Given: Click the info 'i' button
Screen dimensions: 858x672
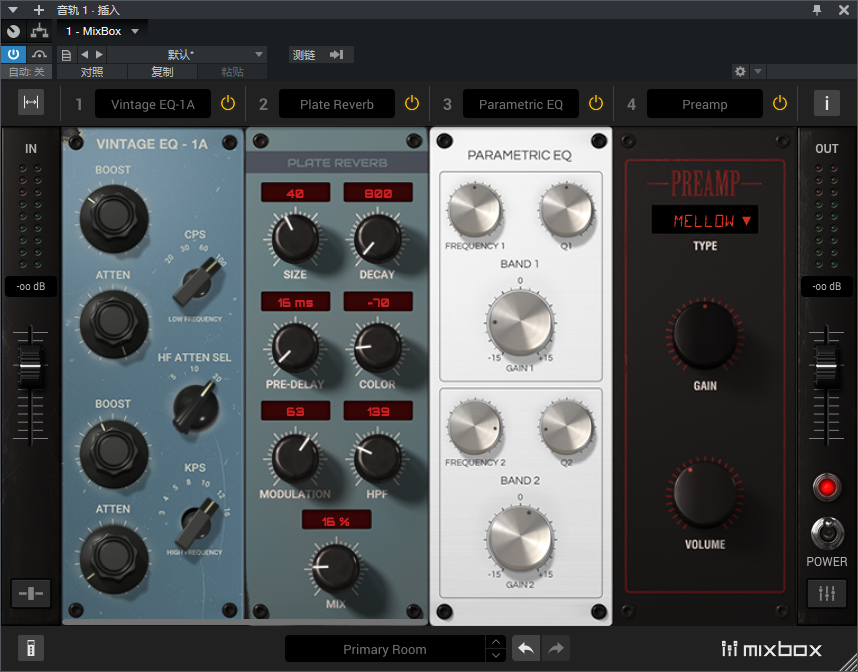Looking at the screenshot, I should (826, 103).
